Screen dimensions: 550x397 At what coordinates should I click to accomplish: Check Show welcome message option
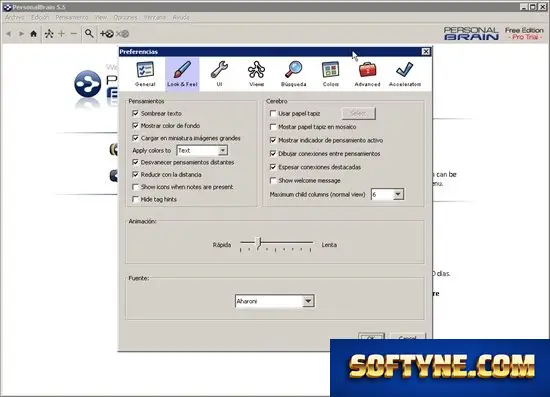click(273, 180)
